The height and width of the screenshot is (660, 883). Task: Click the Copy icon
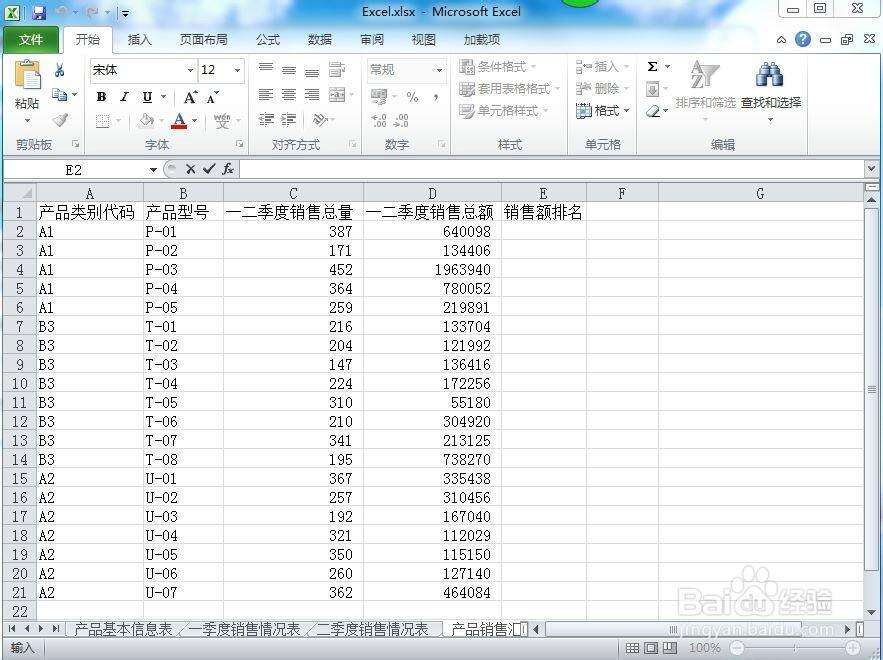point(59,95)
